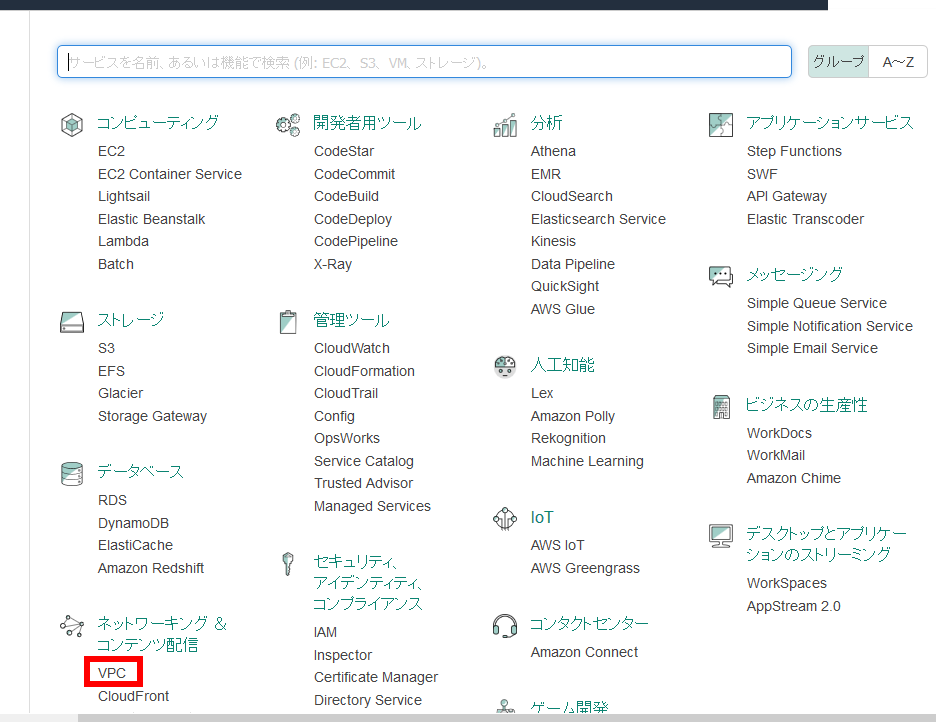Click the Management Tools clipboard icon
This screenshot has width=936, height=722.
[288, 322]
